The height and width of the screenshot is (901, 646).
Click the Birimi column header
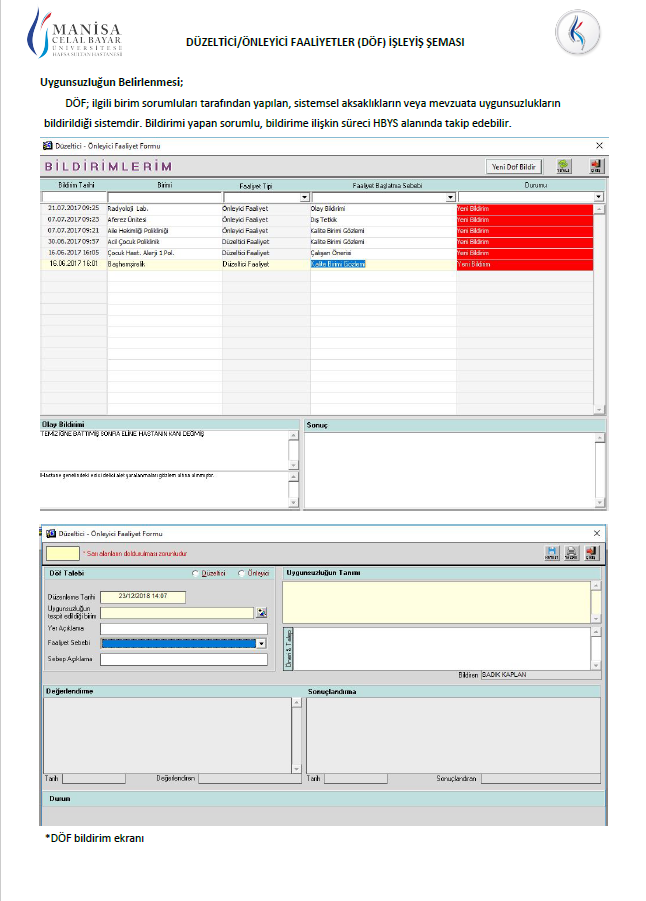point(164,185)
